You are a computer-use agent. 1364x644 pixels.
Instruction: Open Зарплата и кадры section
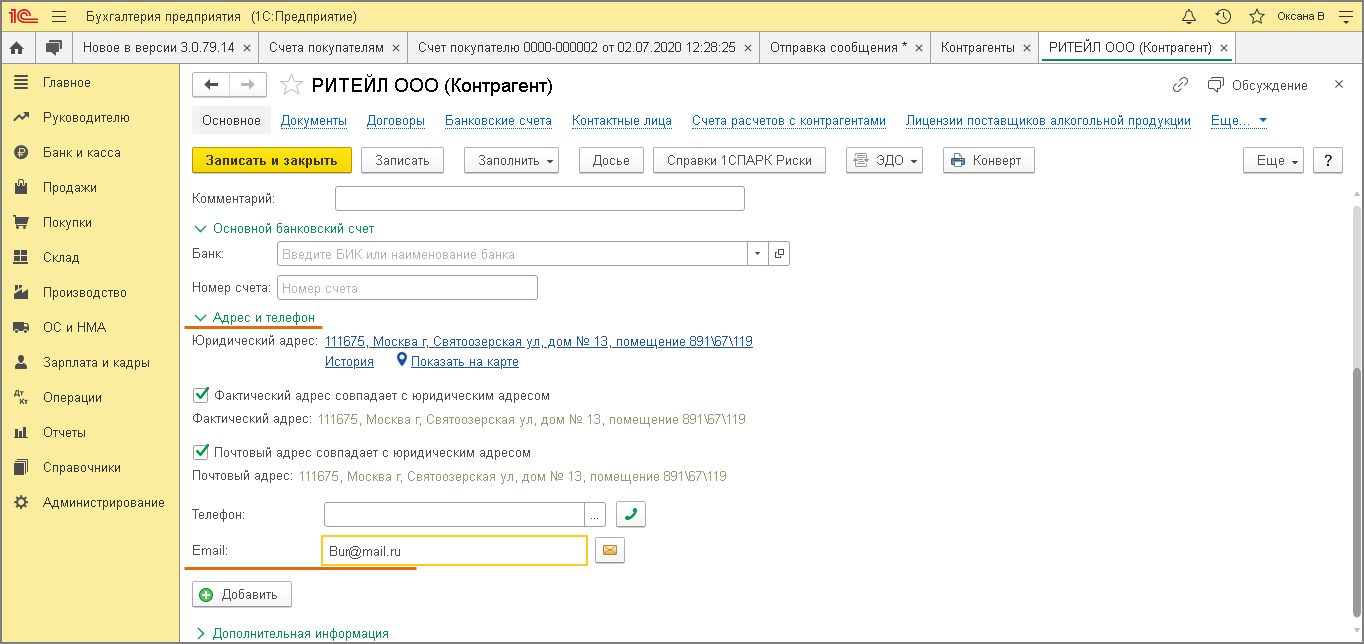coord(96,362)
